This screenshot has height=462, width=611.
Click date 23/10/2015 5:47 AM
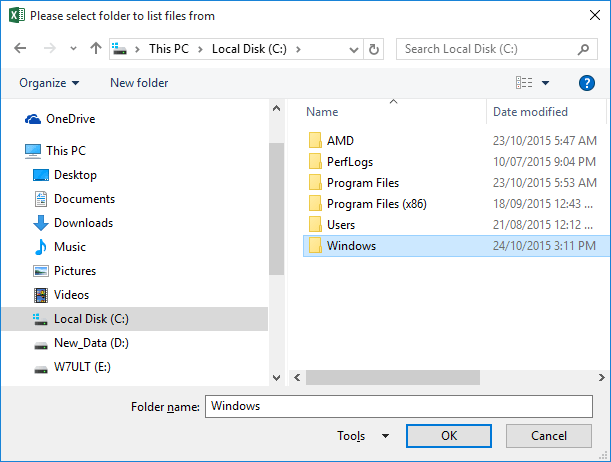tap(544, 141)
